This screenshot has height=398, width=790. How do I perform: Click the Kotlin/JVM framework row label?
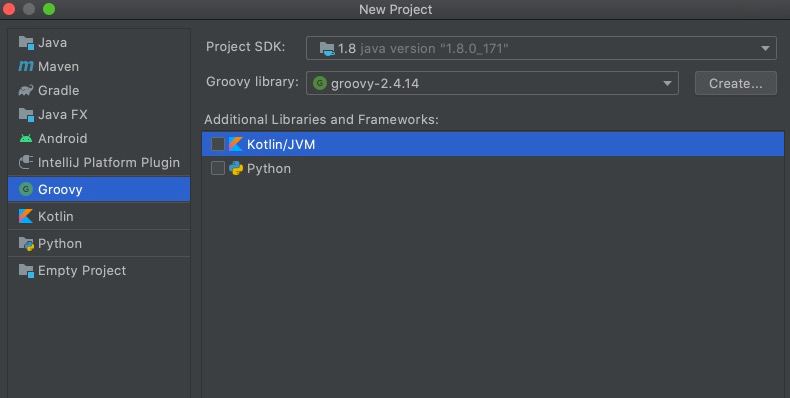pyautogui.click(x=281, y=144)
